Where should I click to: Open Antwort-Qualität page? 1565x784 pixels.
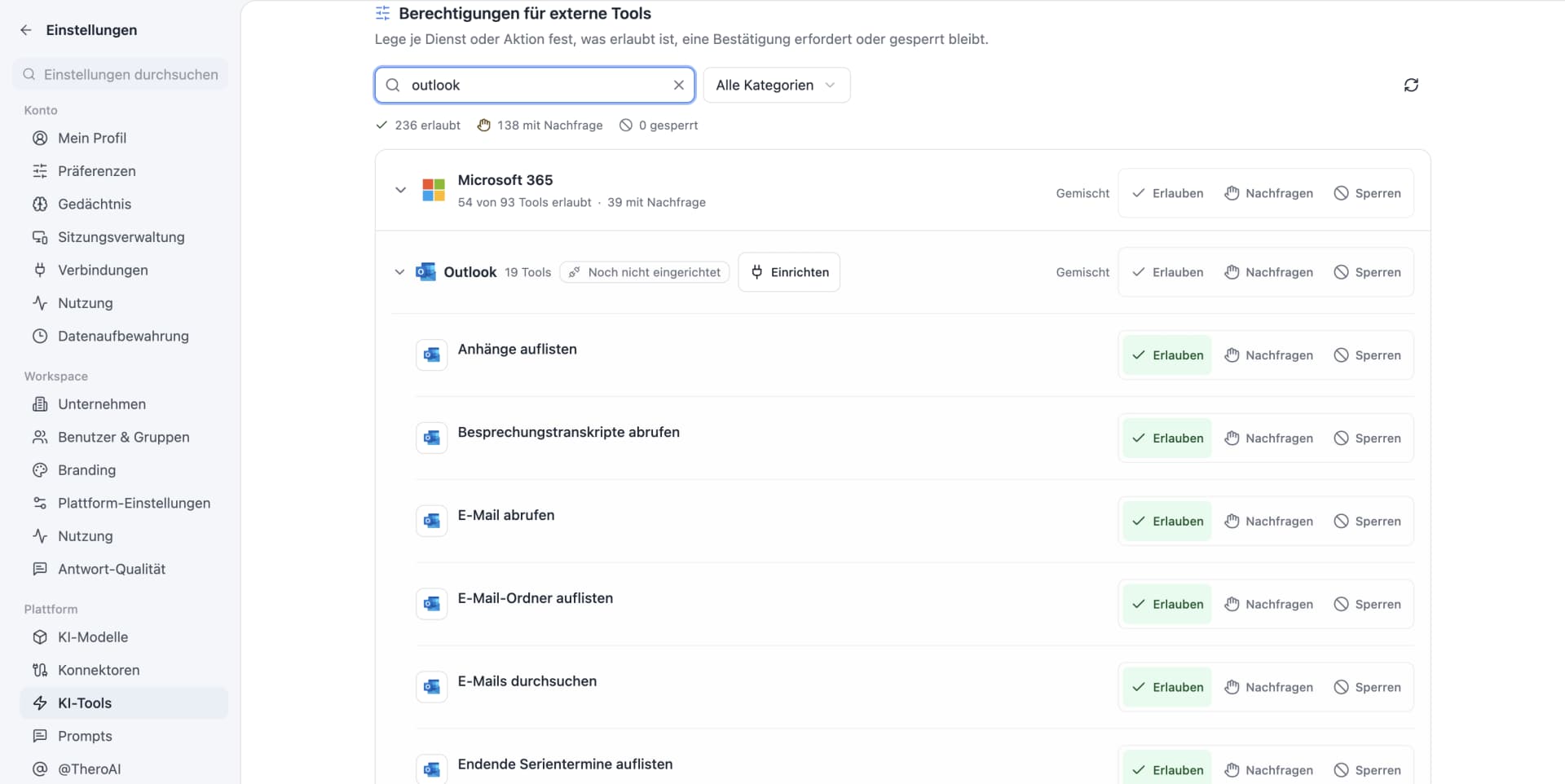click(124, 569)
